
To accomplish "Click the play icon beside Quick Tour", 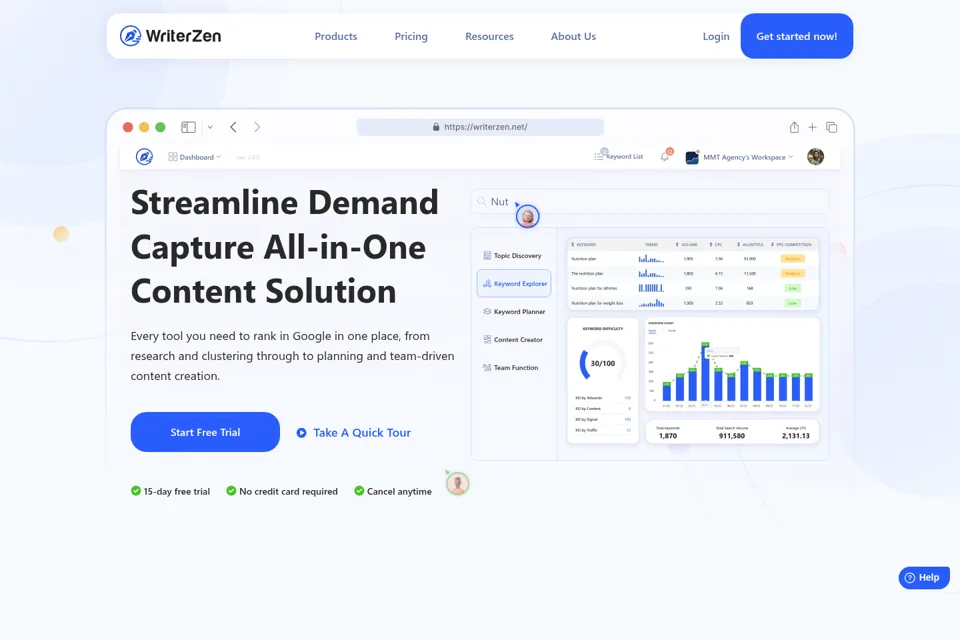I will 301,433.
